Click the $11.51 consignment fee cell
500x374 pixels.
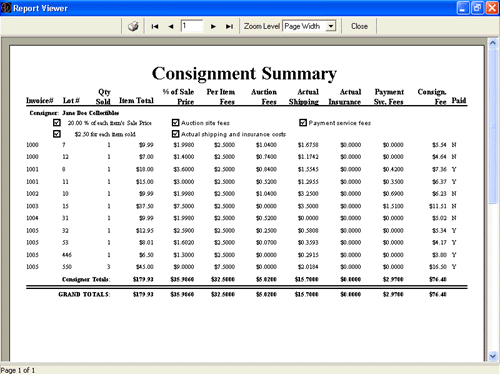tap(438, 206)
